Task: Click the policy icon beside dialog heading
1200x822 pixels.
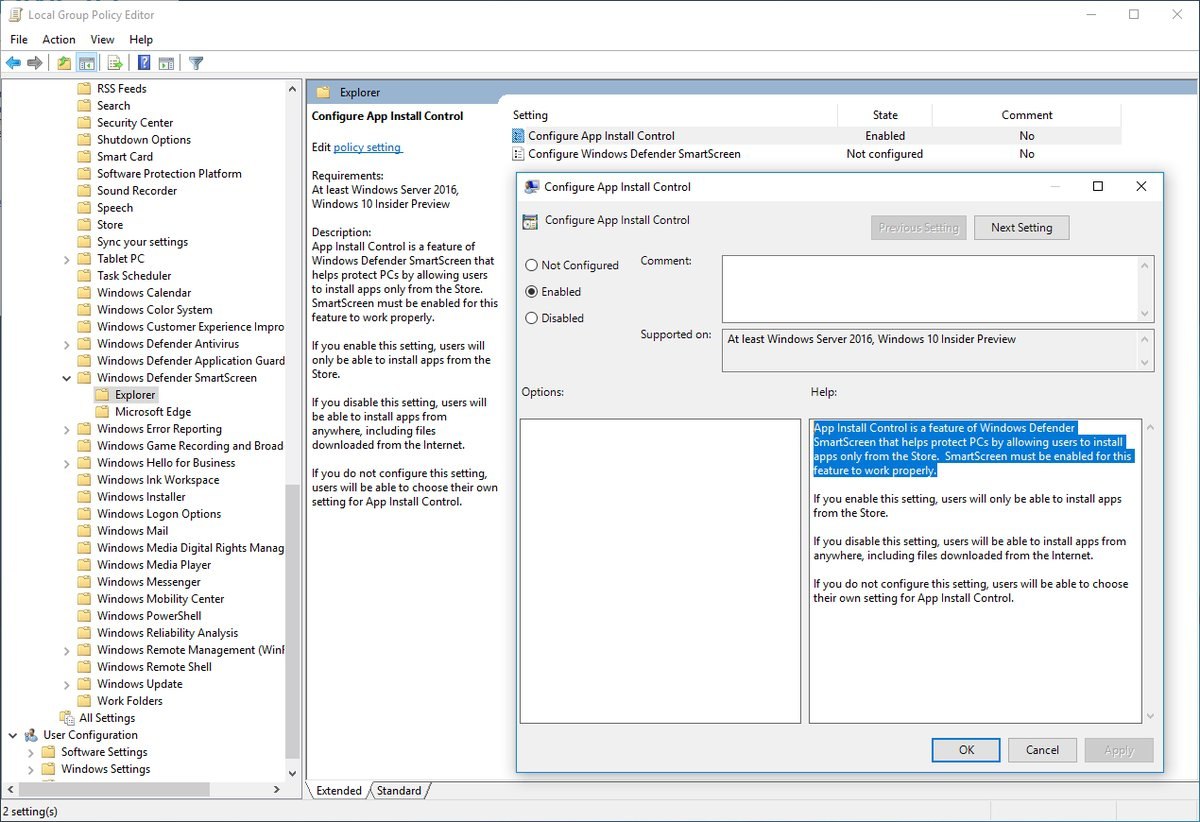Action: coord(530,222)
